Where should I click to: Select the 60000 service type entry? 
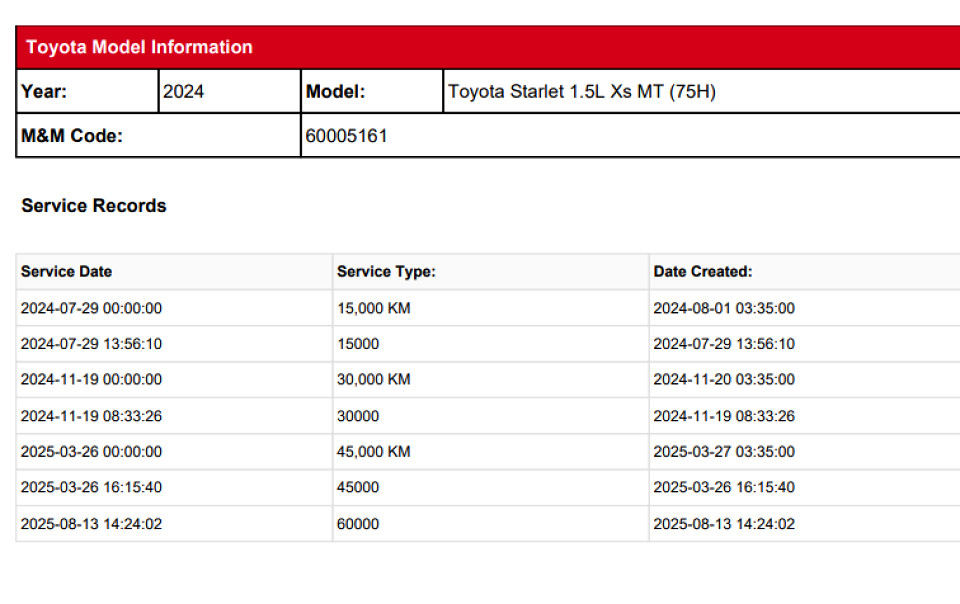pos(358,524)
